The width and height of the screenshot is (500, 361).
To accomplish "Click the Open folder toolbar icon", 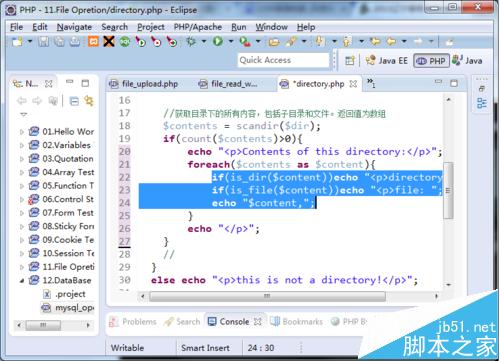I will [x=274, y=42].
